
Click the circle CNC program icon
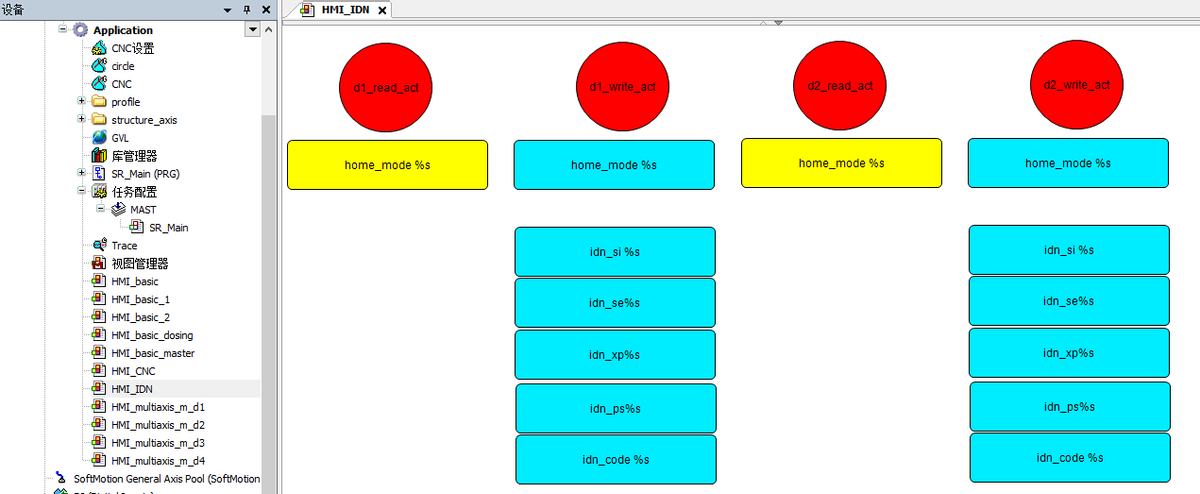point(99,66)
